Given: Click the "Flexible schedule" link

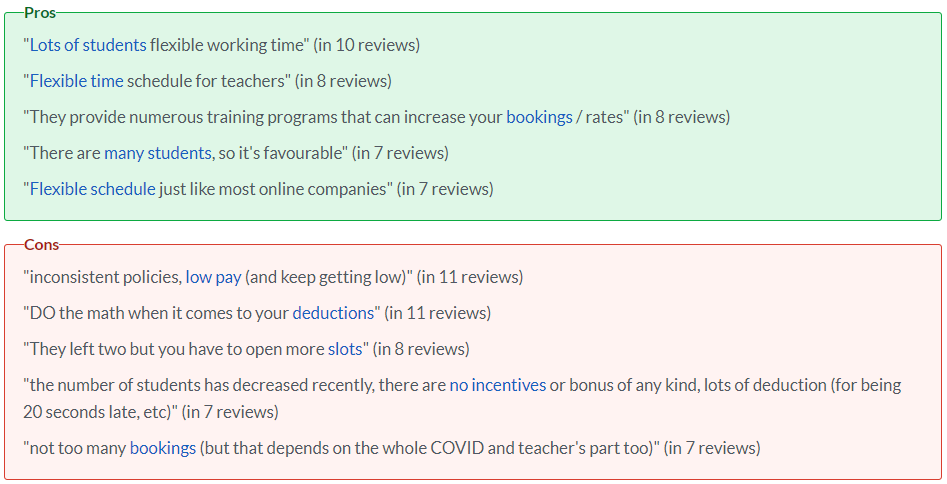Looking at the screenshot, I should click(92, 189).
